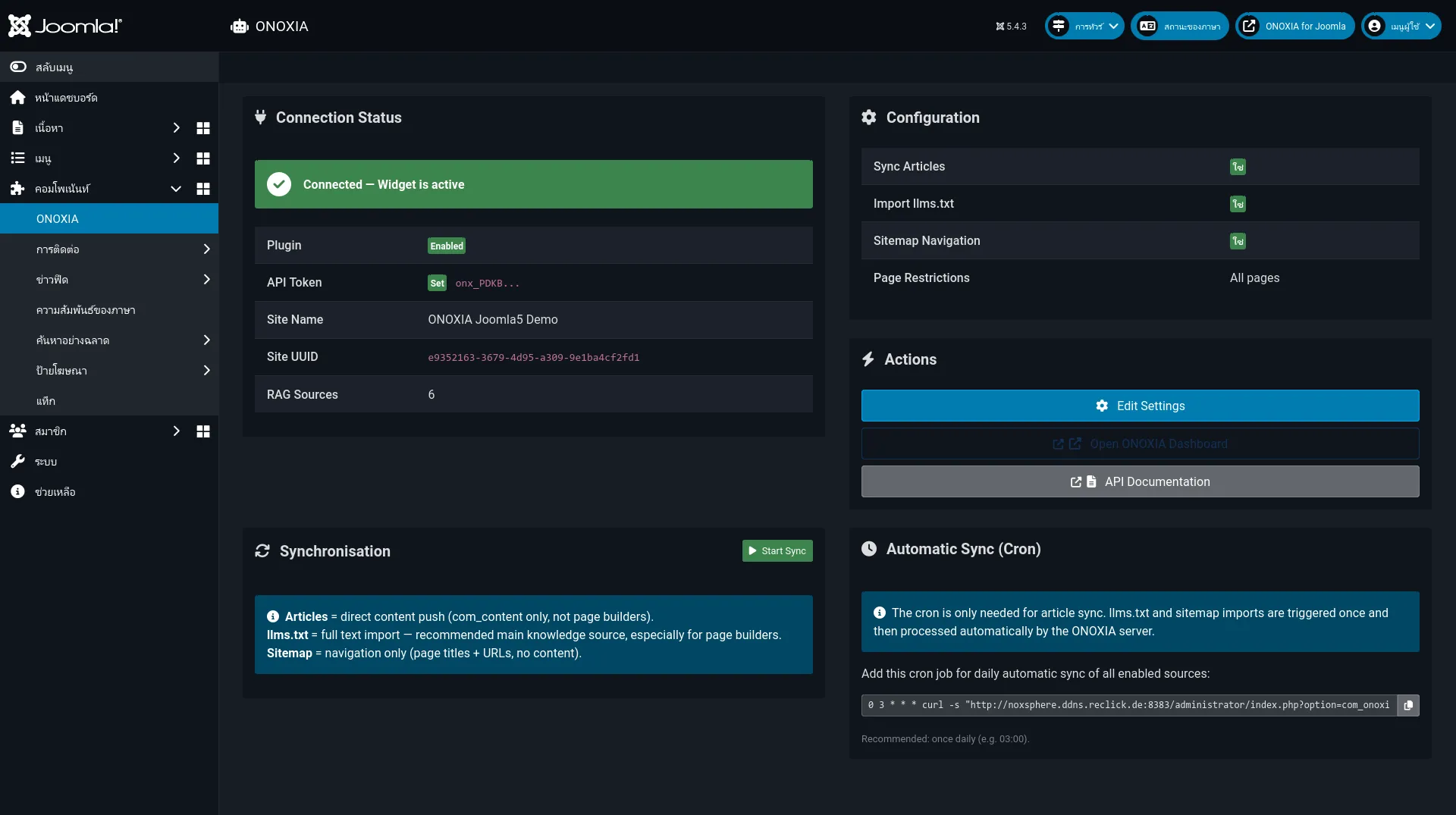The image size is (1456, 815).
Task: Open the เนื้อหา dashboard grid icon
Action: [203, 128]
